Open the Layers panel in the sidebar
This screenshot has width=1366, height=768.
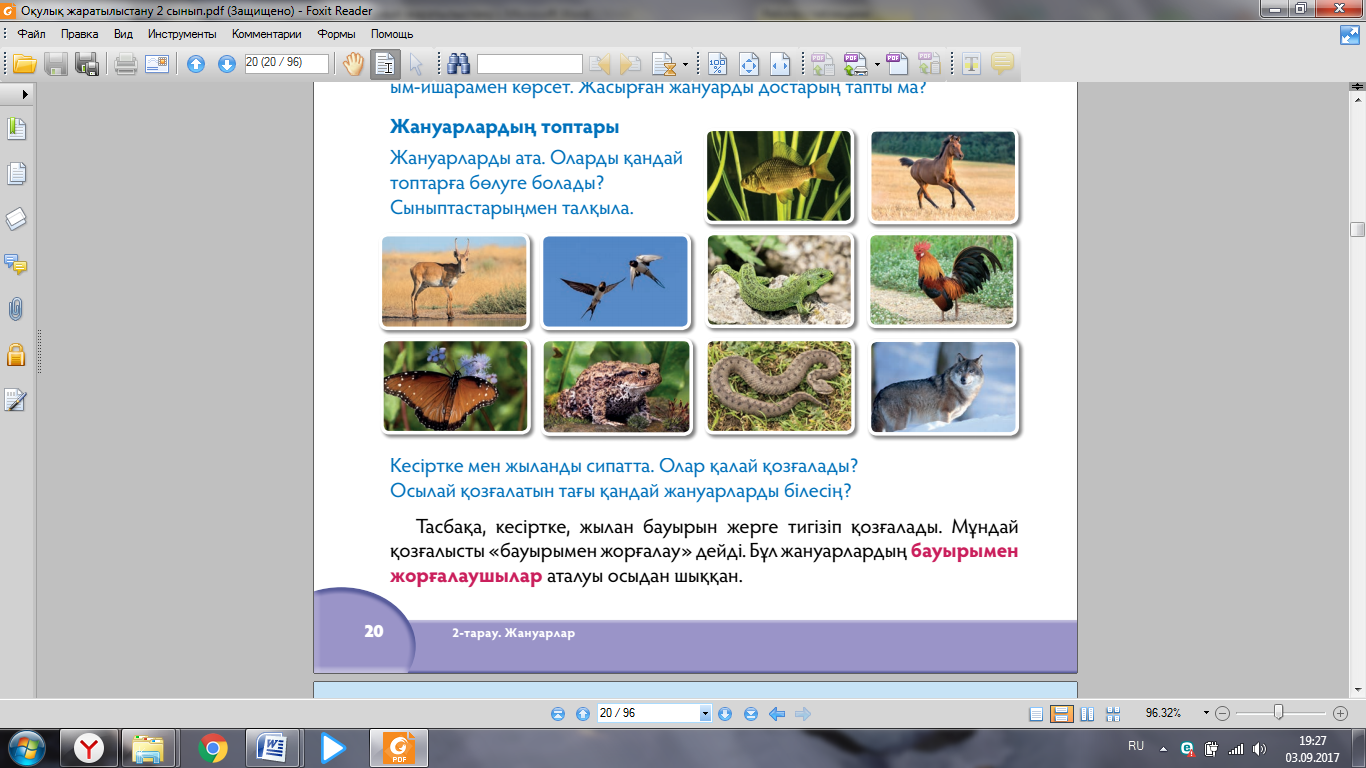pyautogui.click(x=16, y=219)
